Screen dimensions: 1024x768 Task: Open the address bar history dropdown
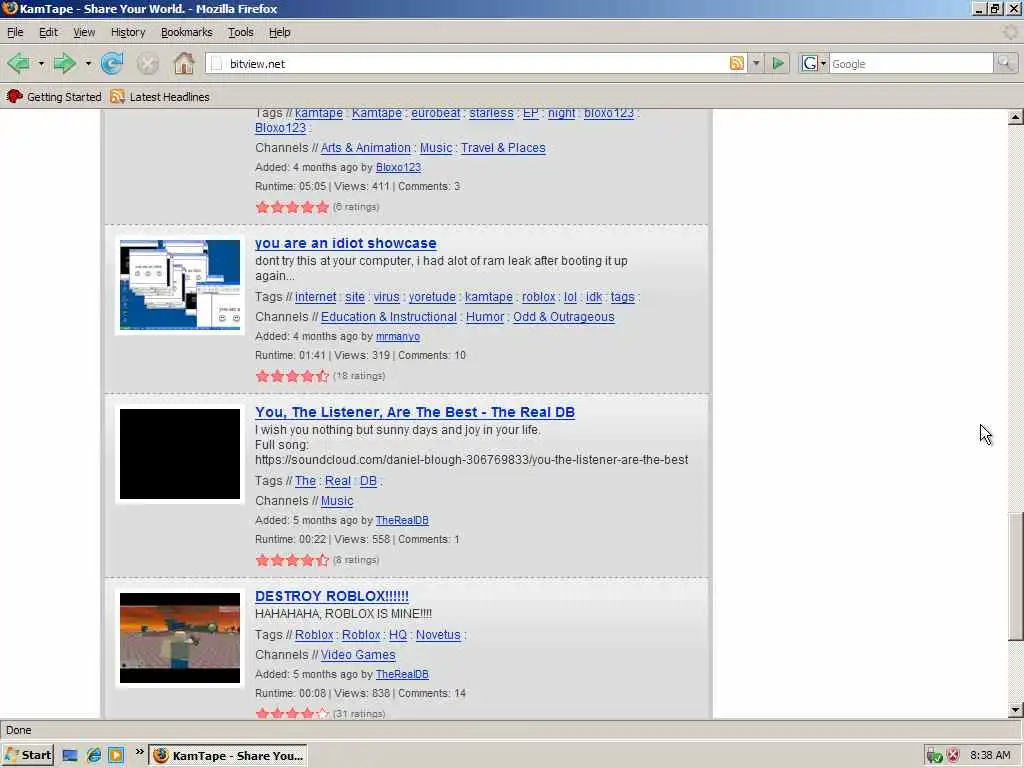(756, 63)
